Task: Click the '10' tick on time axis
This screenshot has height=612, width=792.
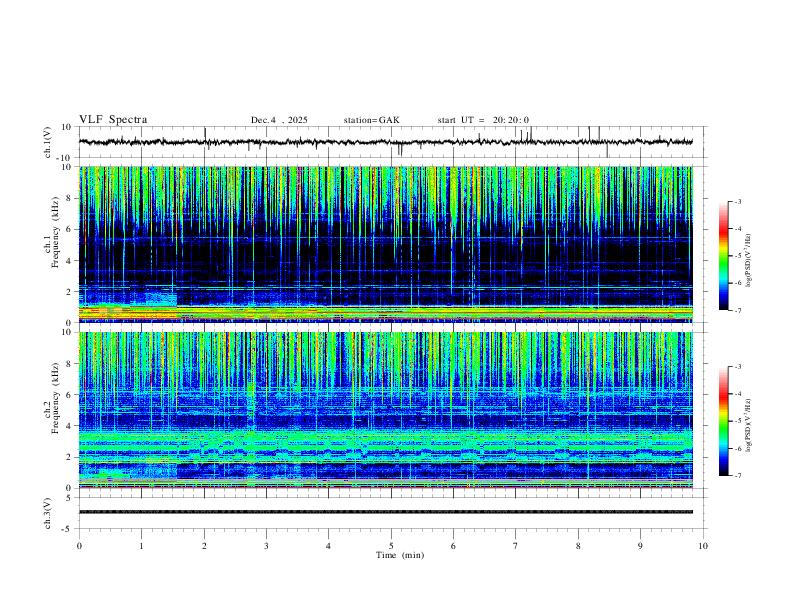Action: [x=703, y=546]
